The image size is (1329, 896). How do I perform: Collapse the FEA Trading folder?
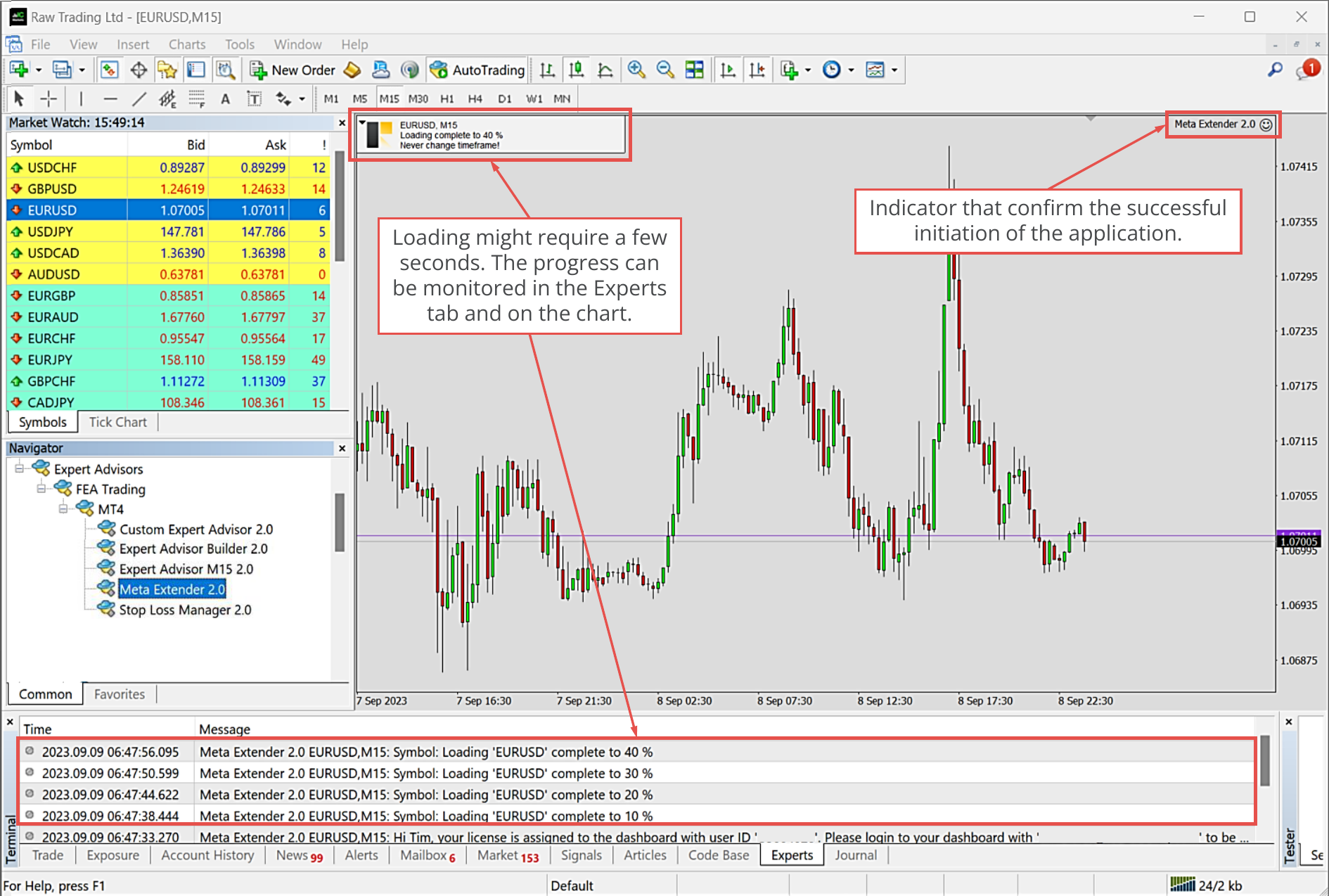[41, 488]
